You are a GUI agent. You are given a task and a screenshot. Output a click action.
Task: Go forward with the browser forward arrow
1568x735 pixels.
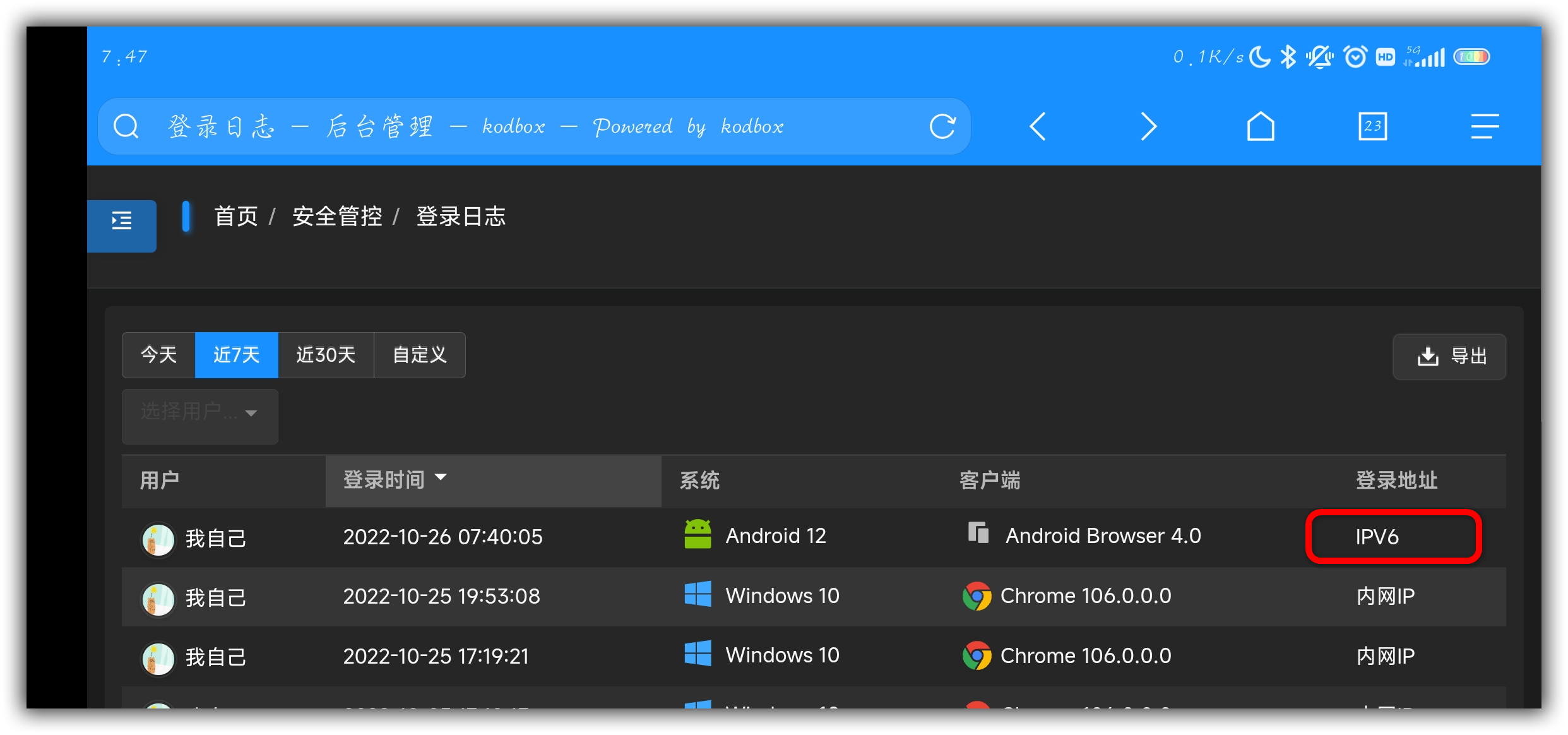click(x=1149, y=126)
